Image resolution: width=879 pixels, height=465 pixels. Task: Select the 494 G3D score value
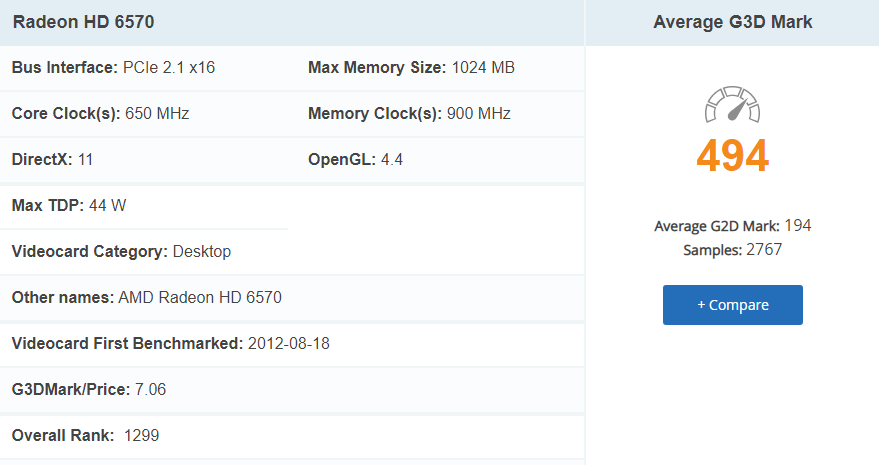pyautogui.click(x=732, y=156)
